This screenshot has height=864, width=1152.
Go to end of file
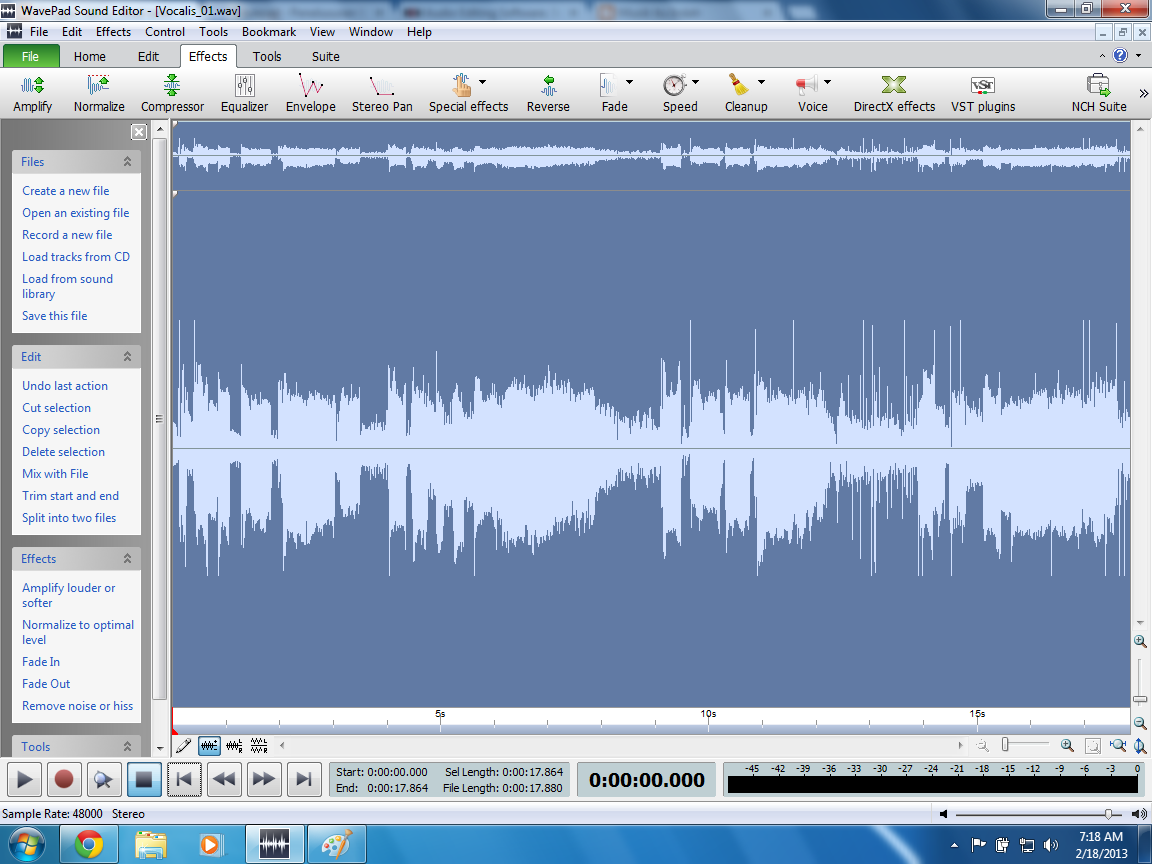click(303, 780)
